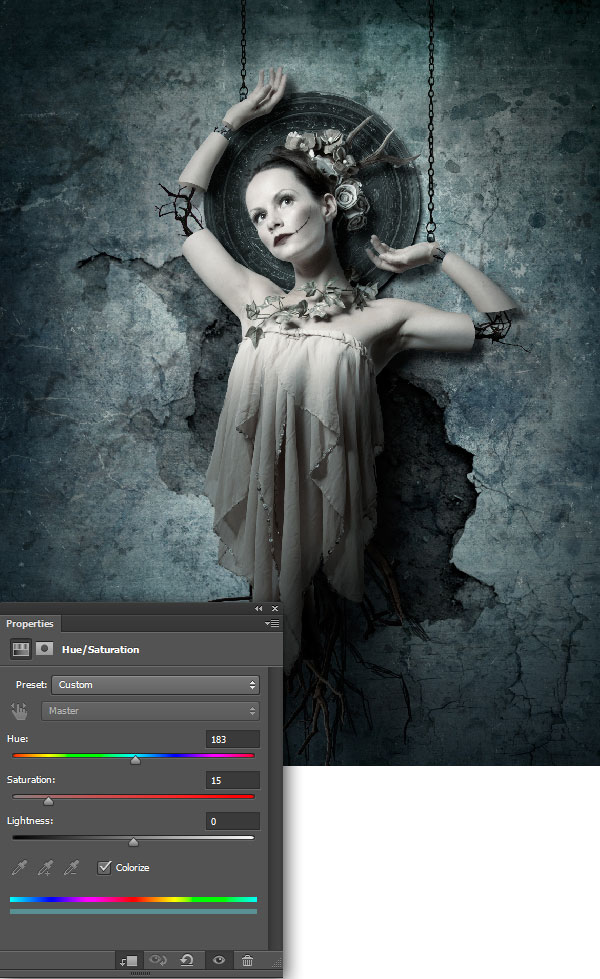This screenshot has height=979, width=600.
Task: Select the Add to Sample eyedropper
Action: click(x=46, y=867)
